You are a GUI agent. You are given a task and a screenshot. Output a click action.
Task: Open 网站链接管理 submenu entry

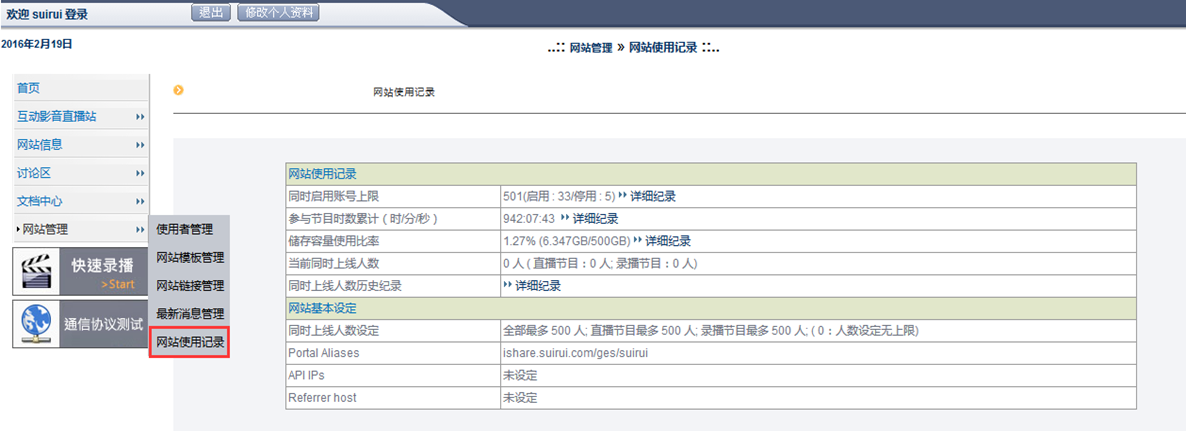(x=190, y=286)
